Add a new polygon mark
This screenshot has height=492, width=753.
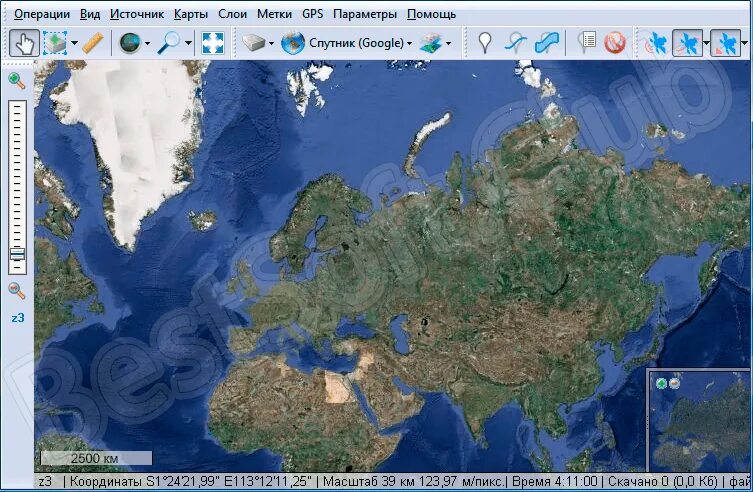tap(547, 43)
